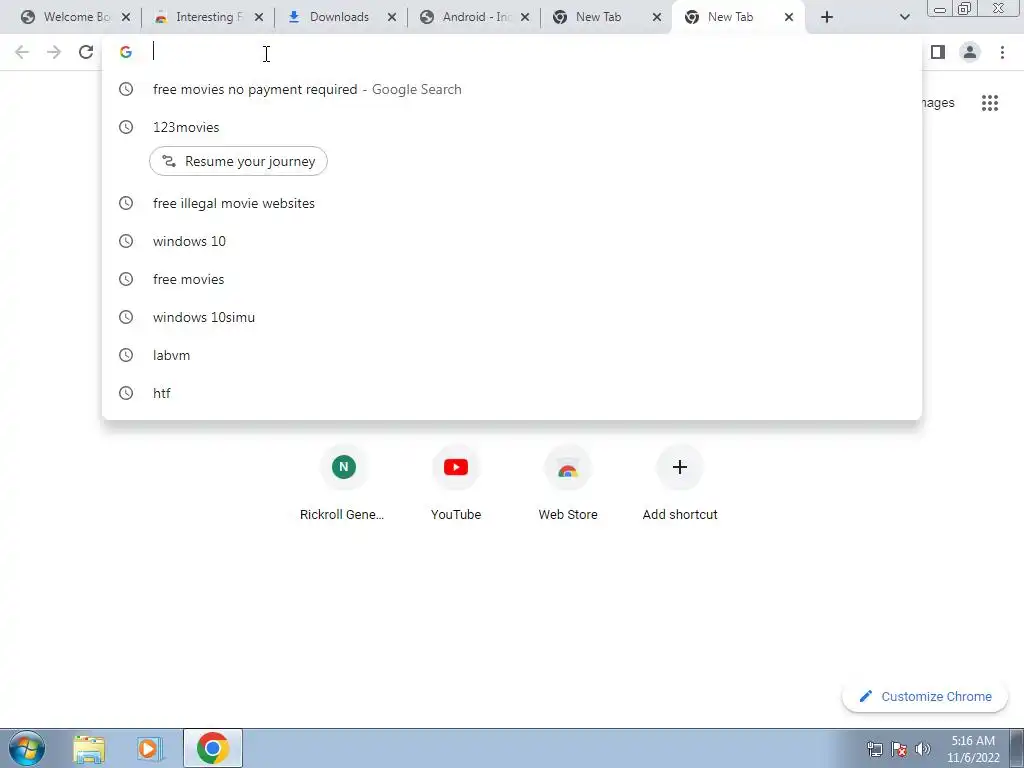The height and width of the screenshot is (768, 1024).
Task: Select the windows 10simu suggestion
Action: point(512,317)
